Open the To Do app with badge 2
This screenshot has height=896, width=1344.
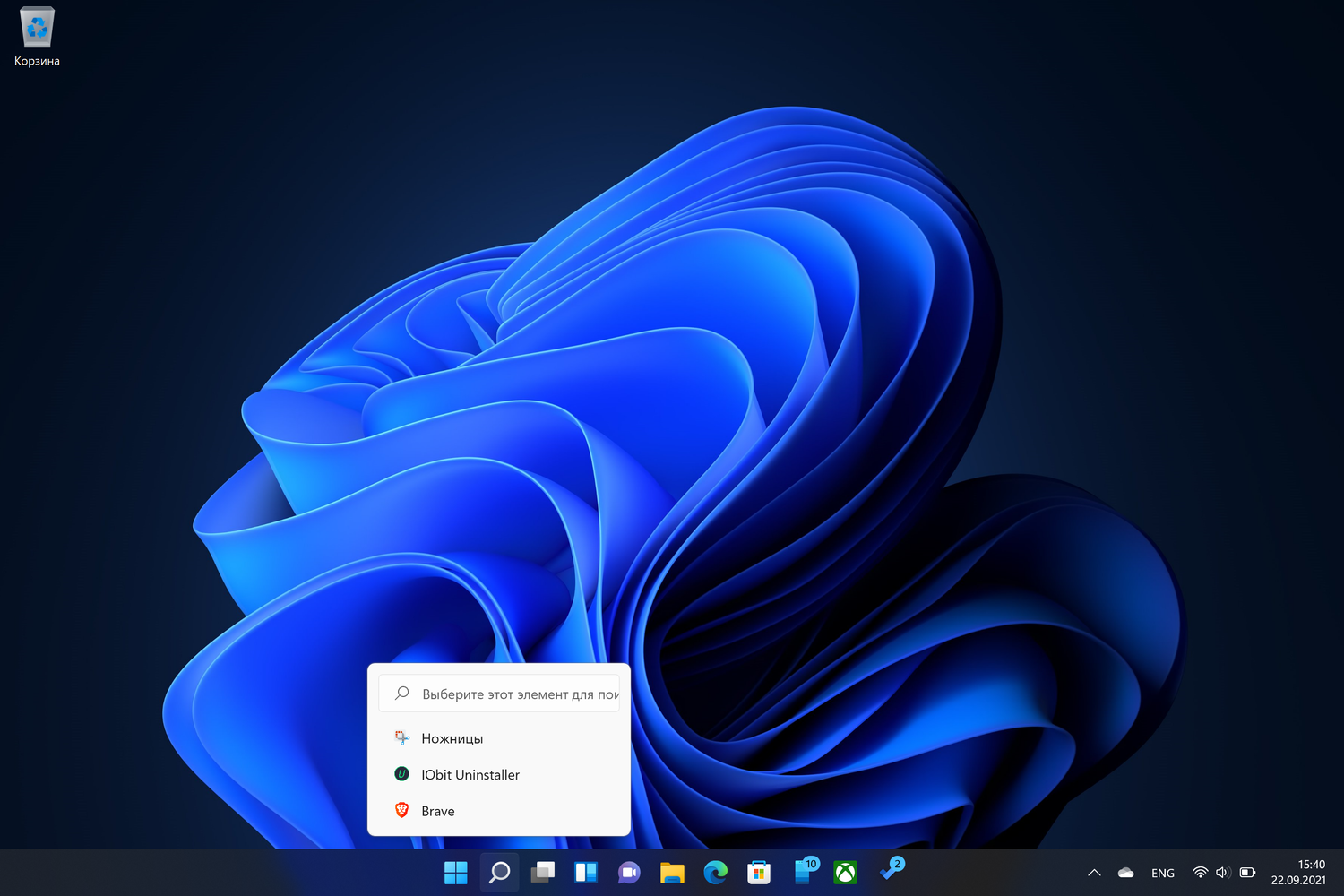(x=890, y=871)
